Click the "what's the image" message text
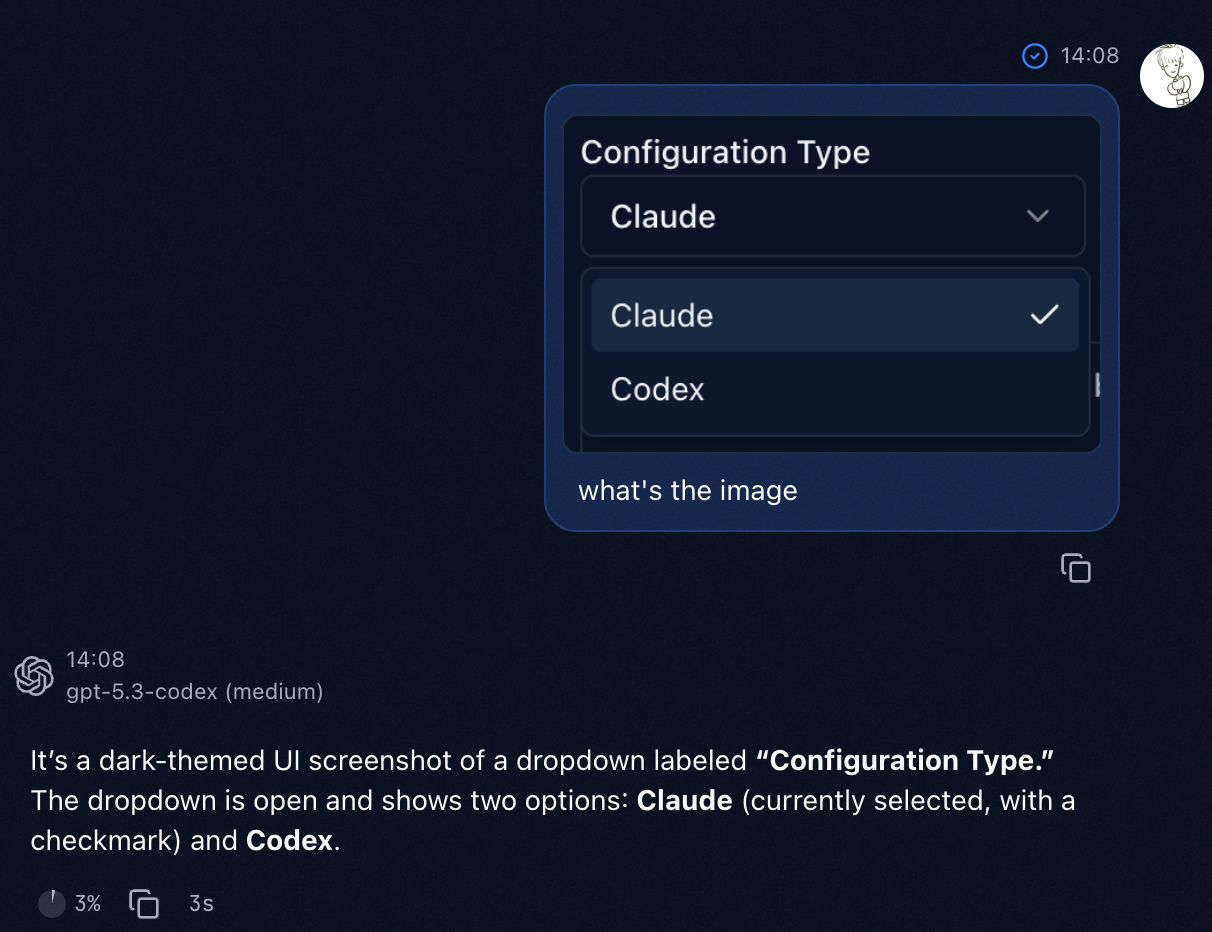 (688, 491)
